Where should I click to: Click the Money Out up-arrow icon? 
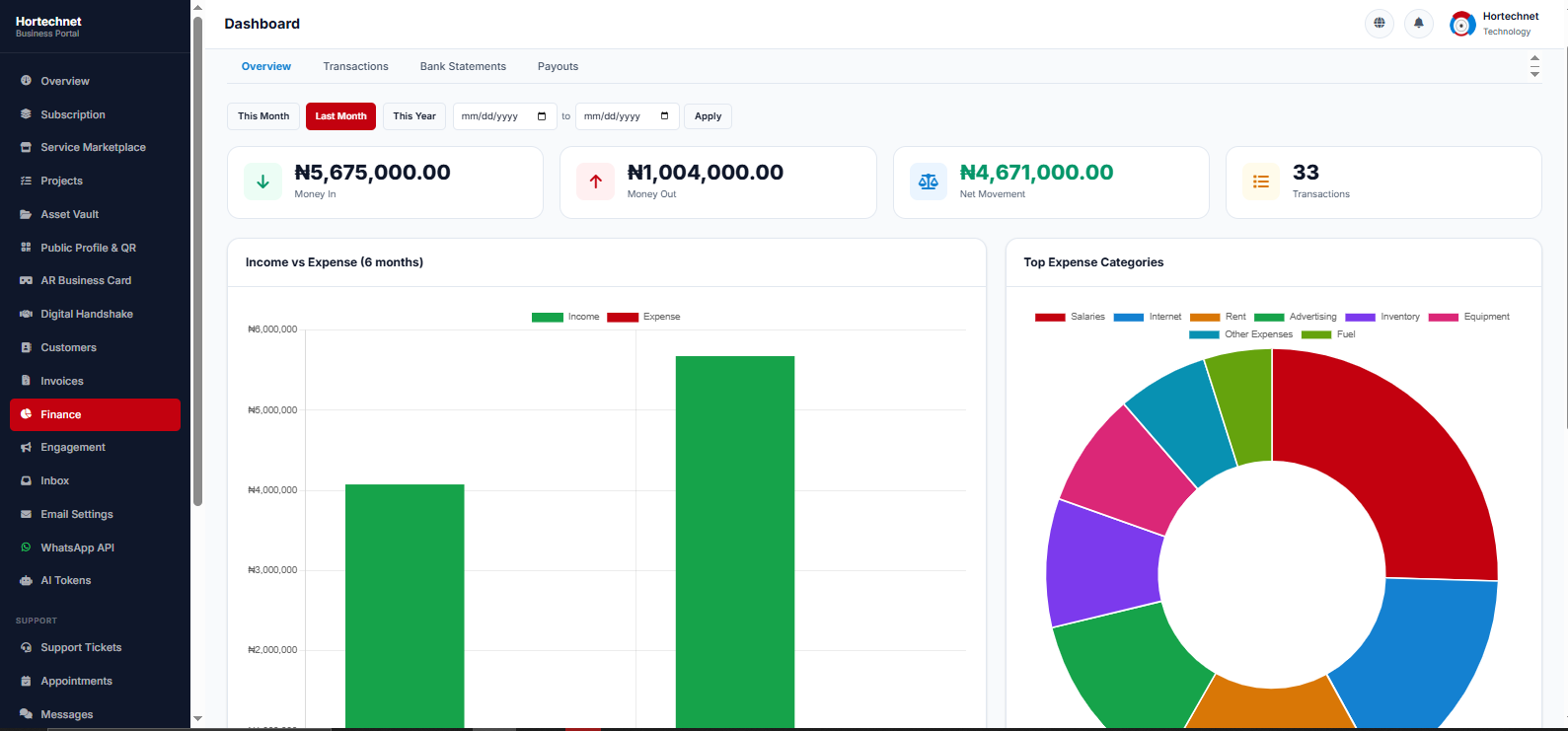pyautogui.click(x=595, y=182)
